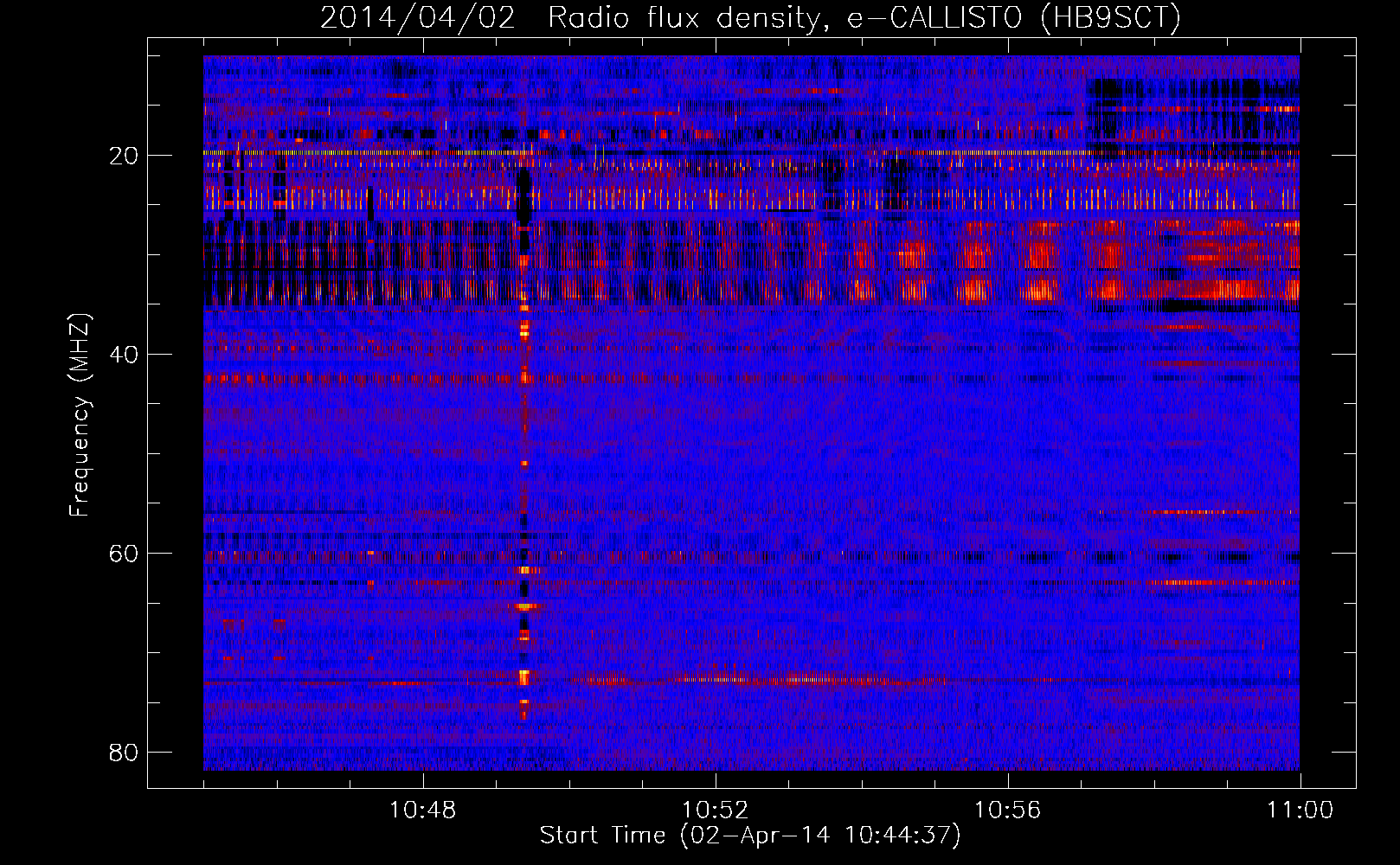Click the plot title 'Radio flux density, e-CALLISTO (HB9SCT)'
1400x865 pixels.
864,17
